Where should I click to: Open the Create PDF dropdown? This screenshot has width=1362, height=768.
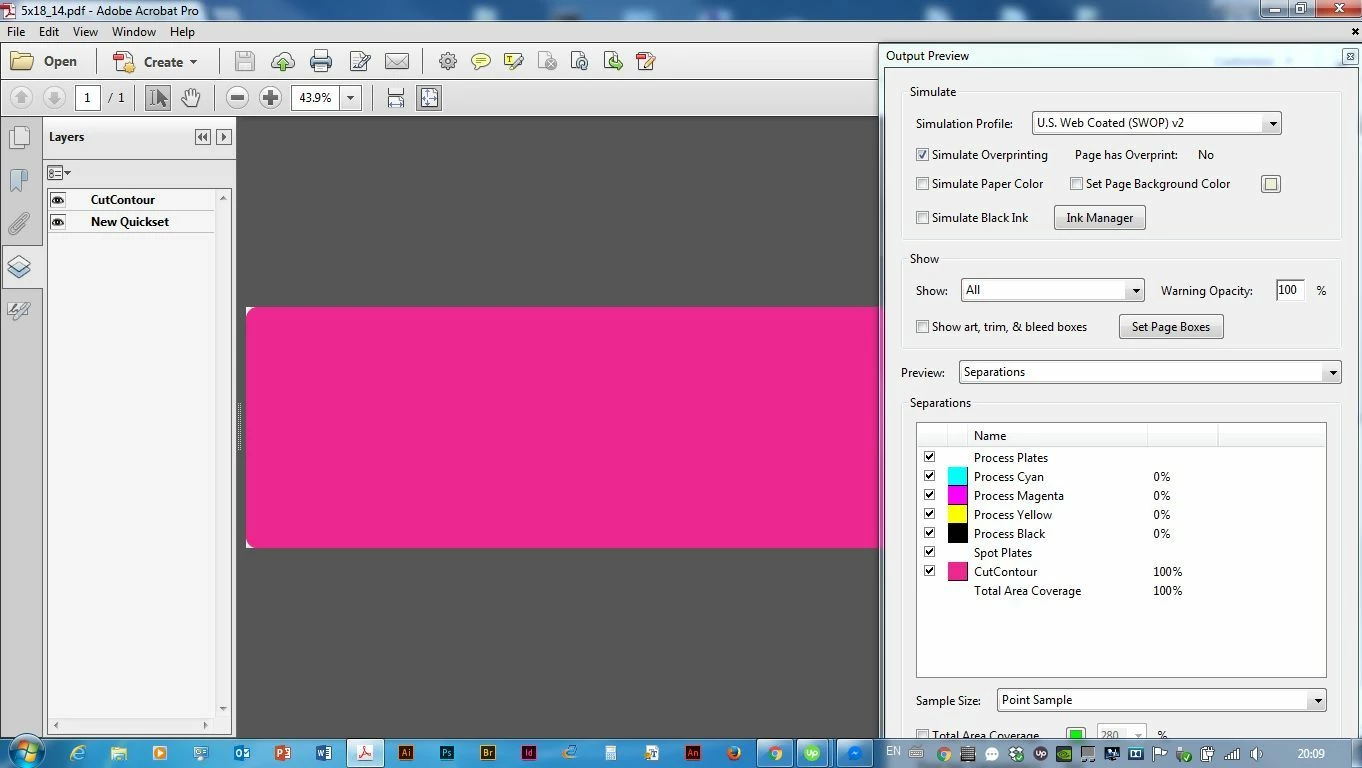(x=155, y=61)
